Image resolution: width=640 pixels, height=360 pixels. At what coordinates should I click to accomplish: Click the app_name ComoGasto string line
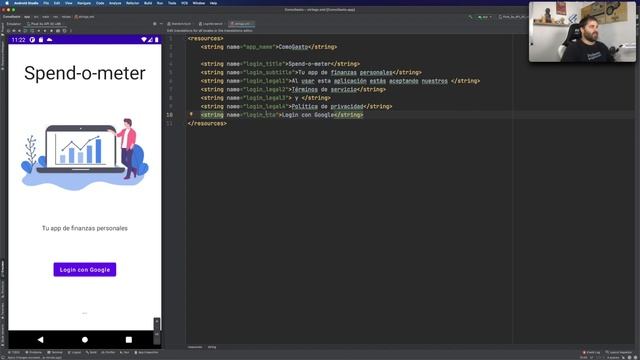tap(269, 47)
